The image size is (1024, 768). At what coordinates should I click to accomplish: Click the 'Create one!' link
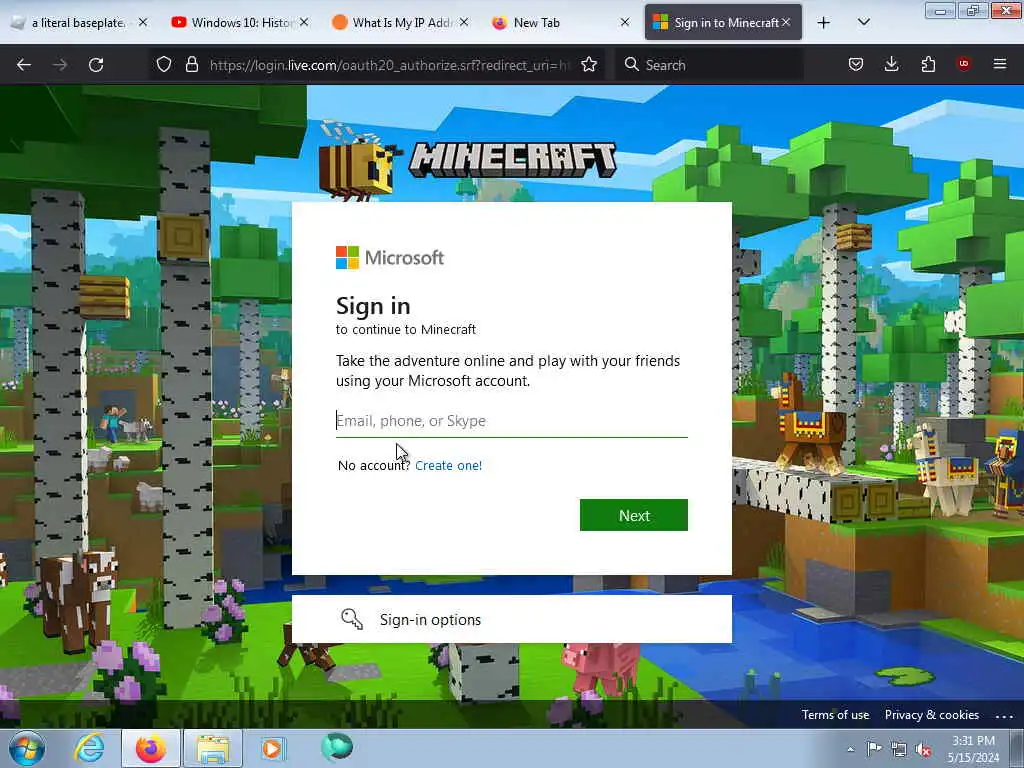(x=448, y=466)
